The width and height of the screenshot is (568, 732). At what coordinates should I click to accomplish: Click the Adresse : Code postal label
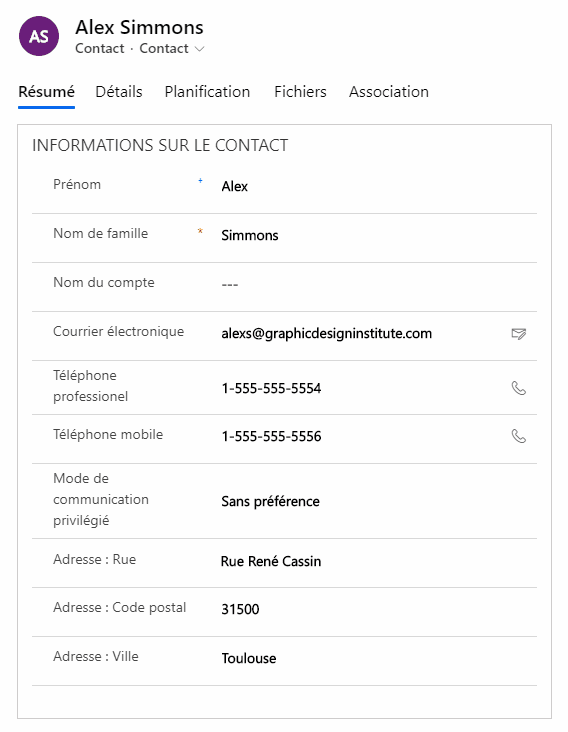tap(119, 607)
